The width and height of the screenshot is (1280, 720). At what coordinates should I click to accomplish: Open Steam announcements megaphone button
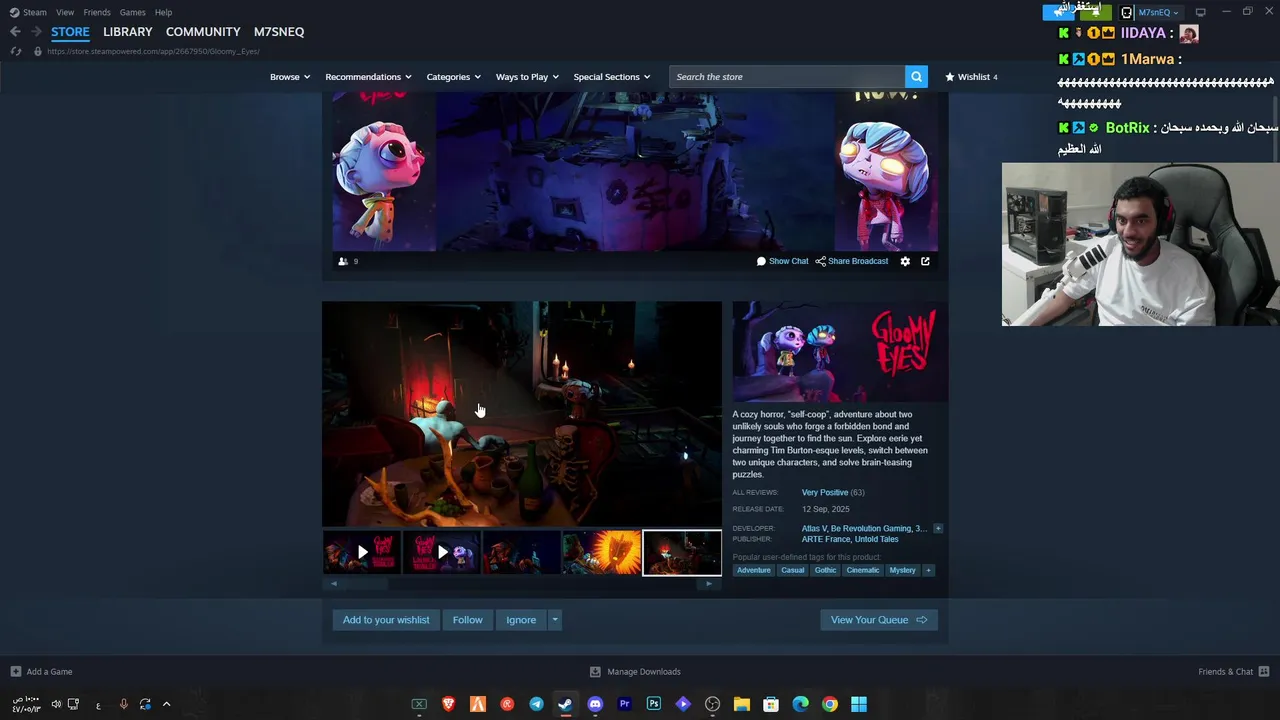[x=1058, y=12]
